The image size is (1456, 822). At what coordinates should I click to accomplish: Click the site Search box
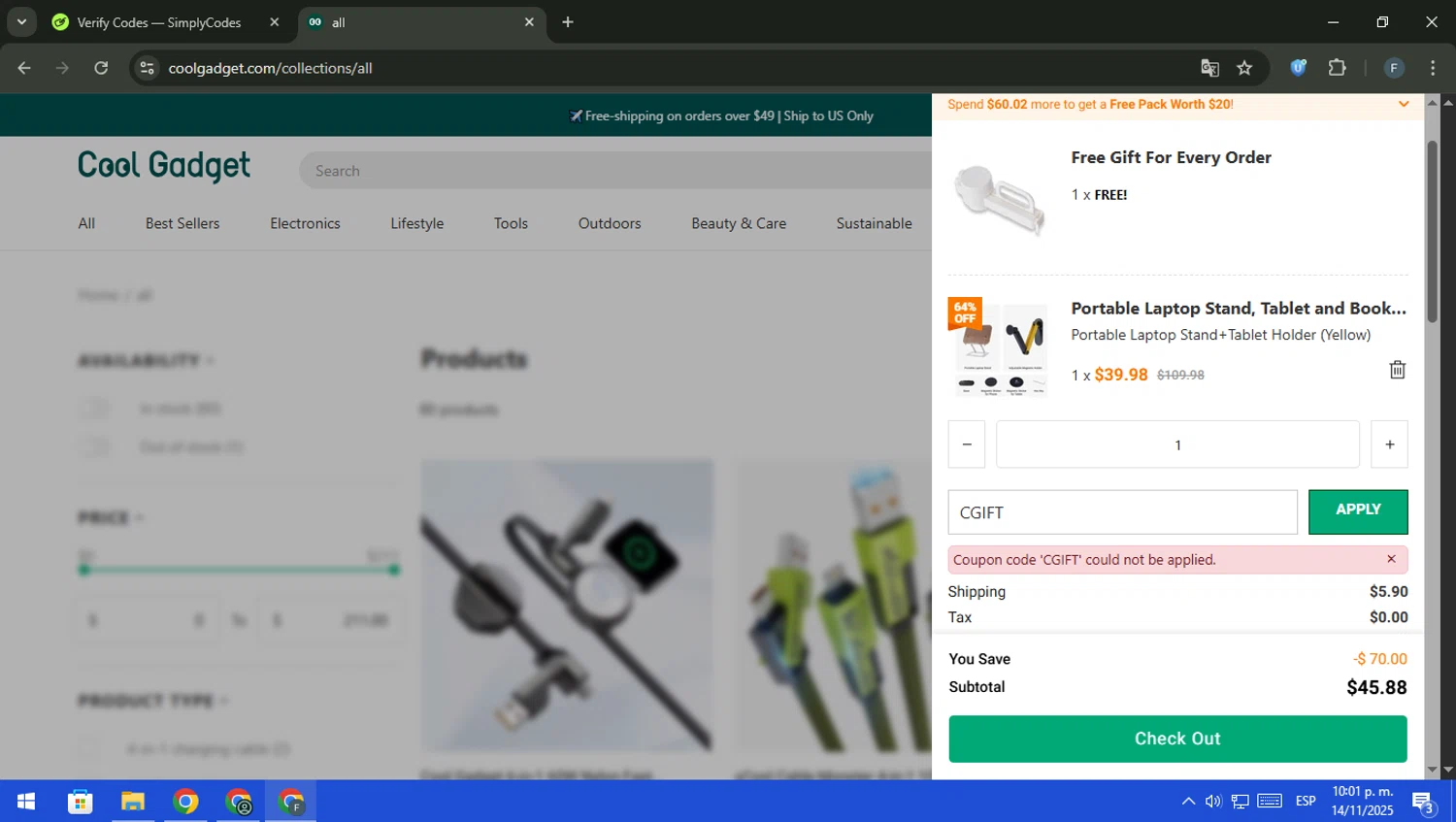(615, 171)
